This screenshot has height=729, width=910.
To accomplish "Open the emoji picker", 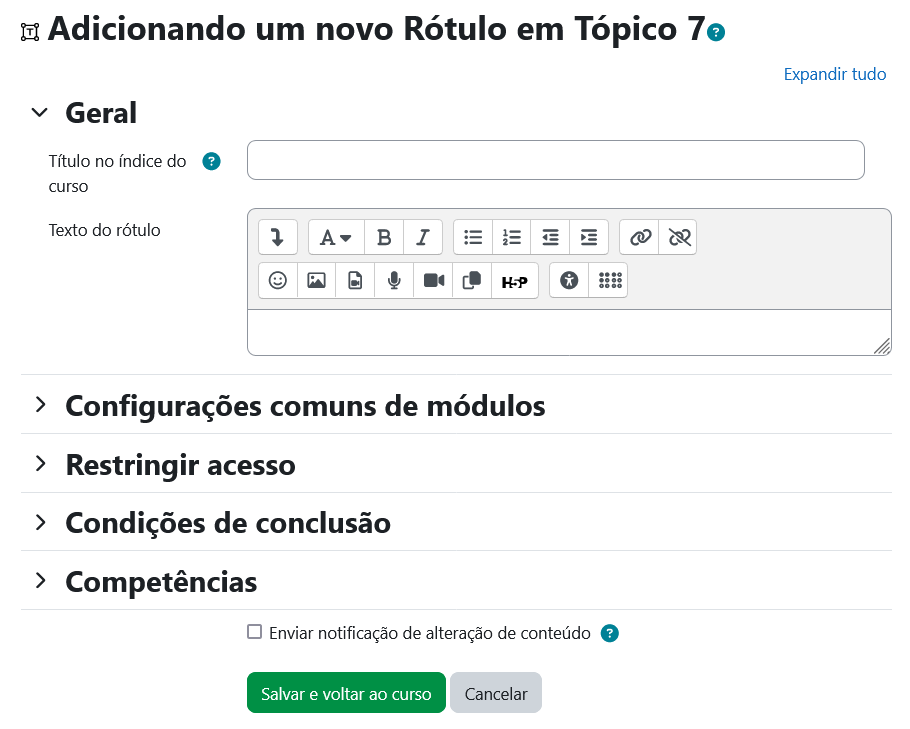I will (278, 281).
